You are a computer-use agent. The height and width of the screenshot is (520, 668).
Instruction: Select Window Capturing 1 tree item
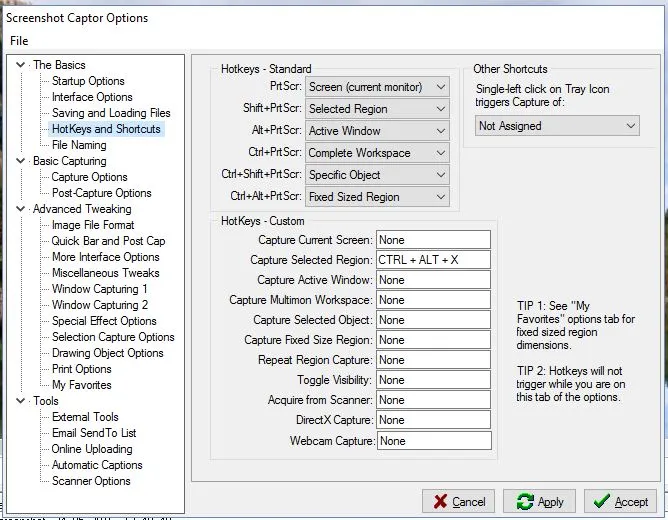tap(100, 289)
